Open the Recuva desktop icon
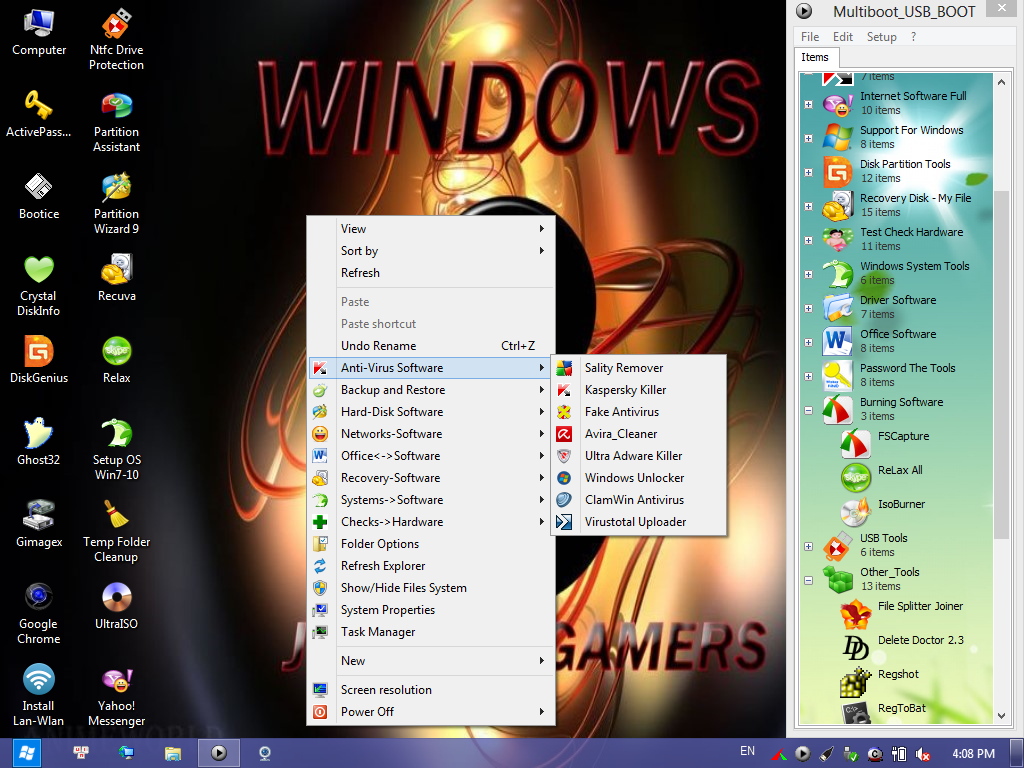1024x768 pixels. [x=116, y=278]
